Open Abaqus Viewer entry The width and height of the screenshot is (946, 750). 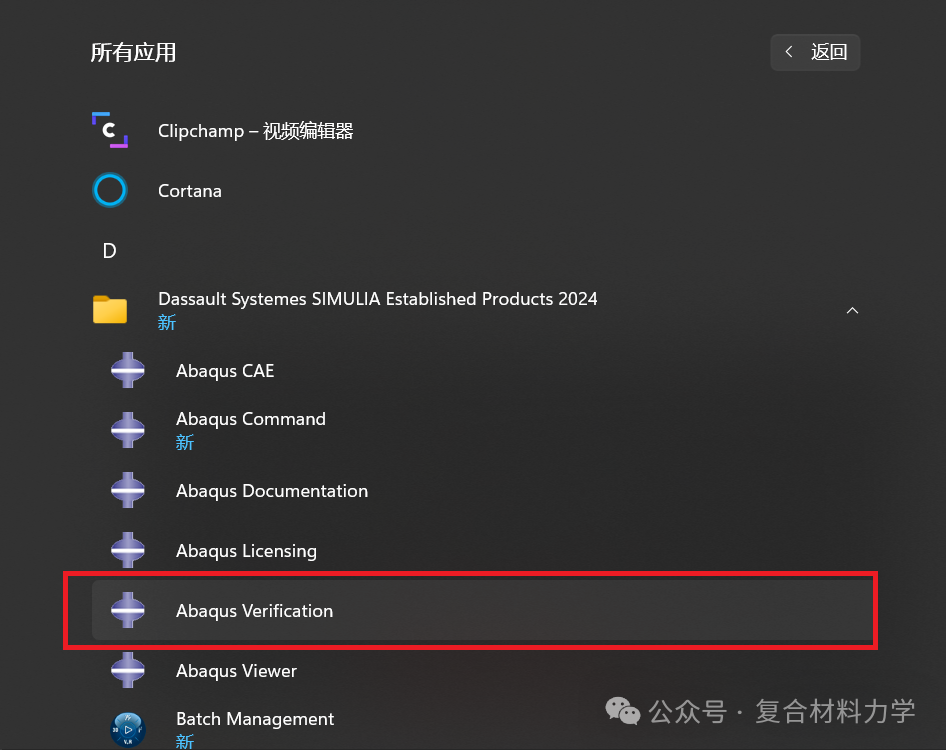[236, 671]
